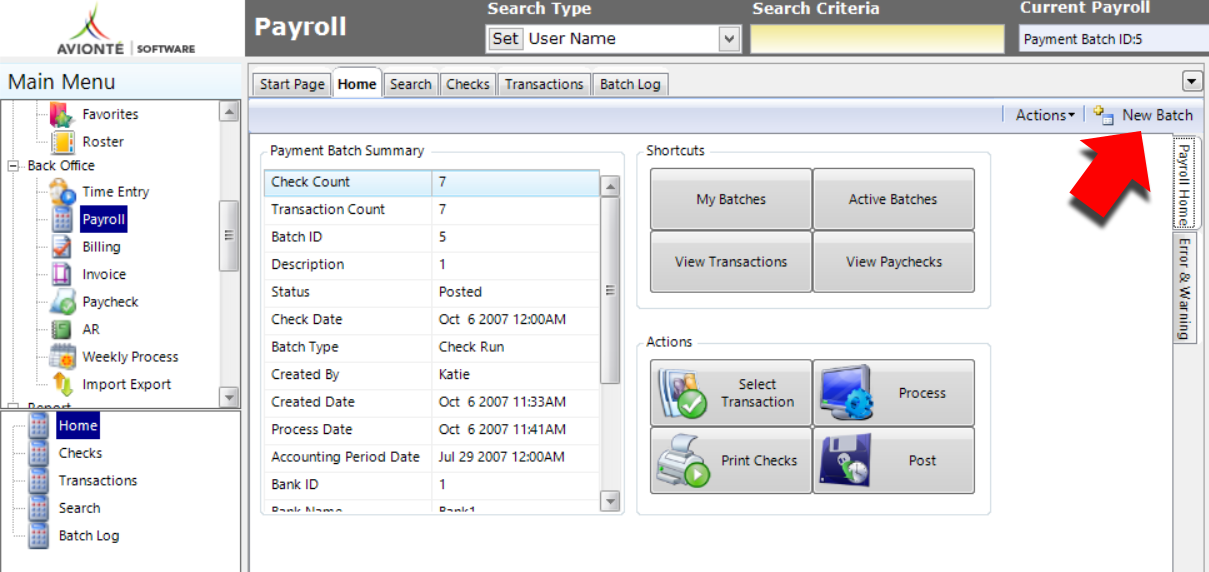Select the Invoice icon in the menu tree

tap(62, 274)
